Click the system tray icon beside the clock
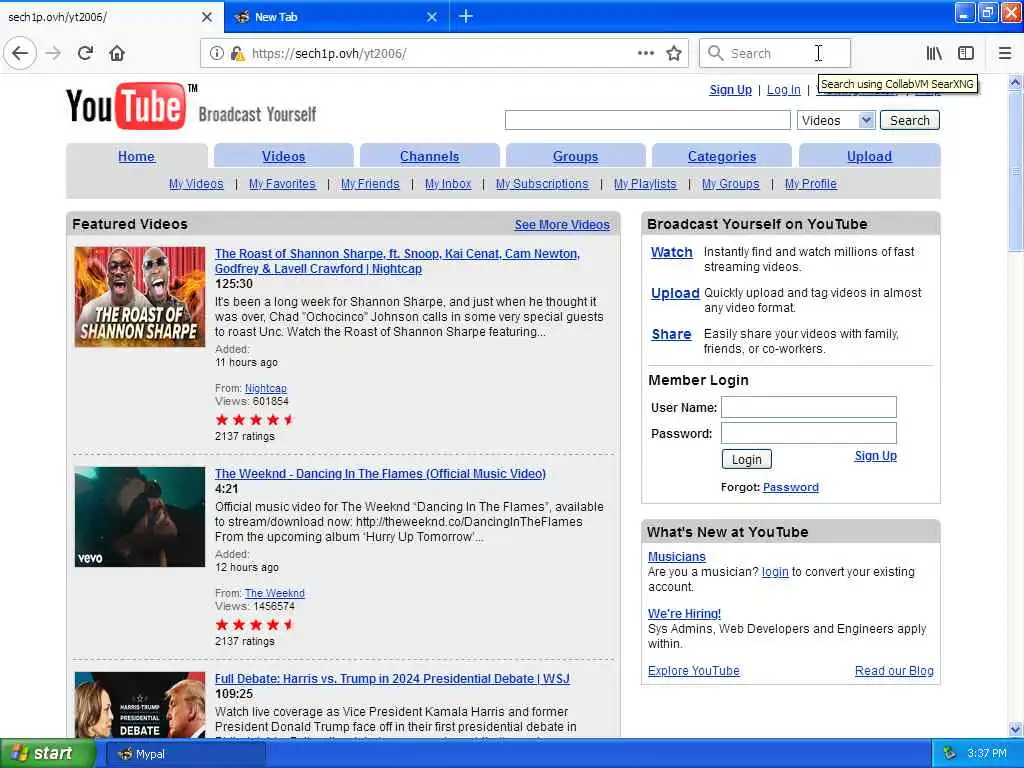Viewport: 1024px width, 768px height. tap(950, 753)
